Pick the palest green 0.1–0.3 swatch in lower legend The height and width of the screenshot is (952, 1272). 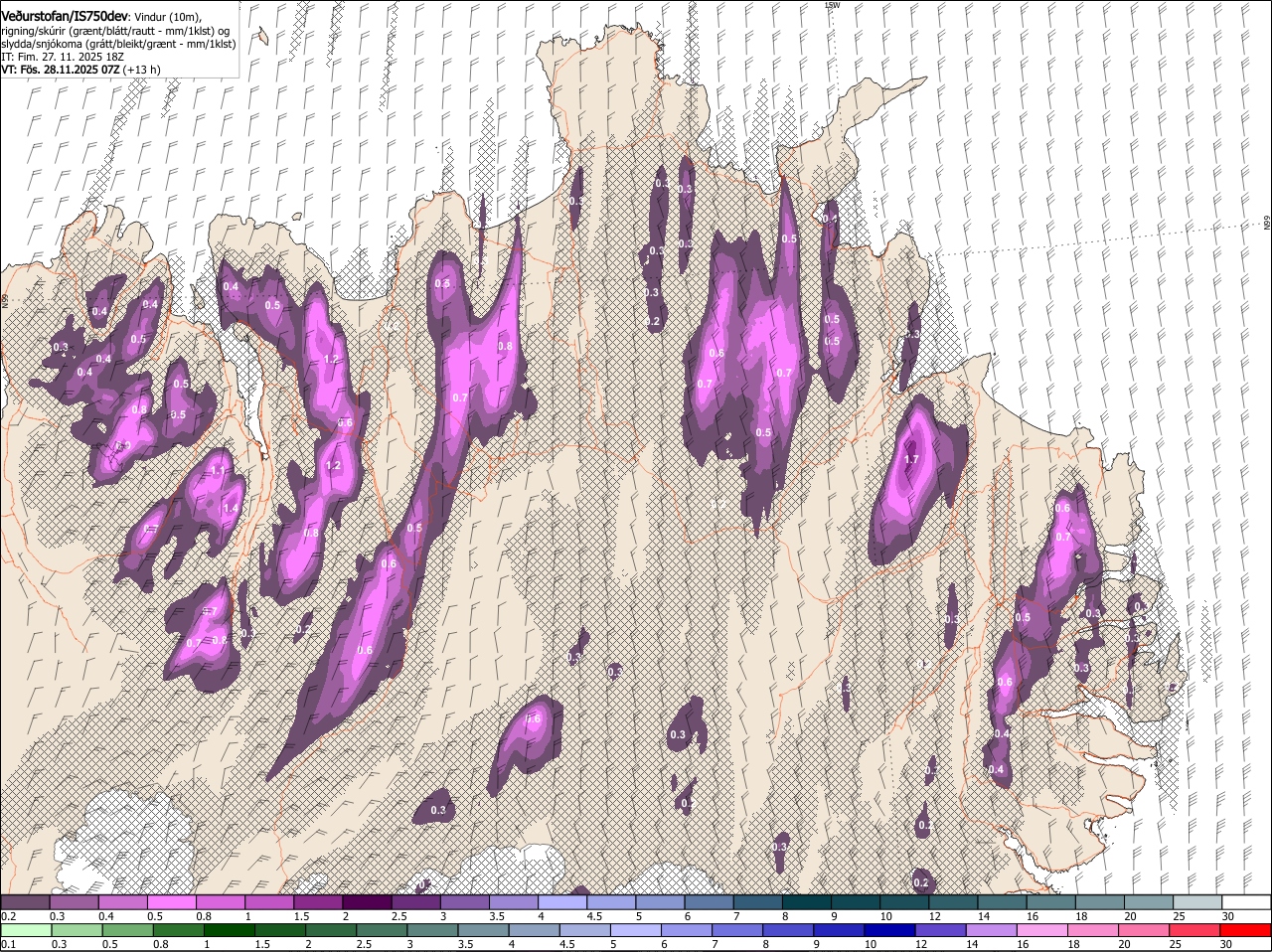25,930
